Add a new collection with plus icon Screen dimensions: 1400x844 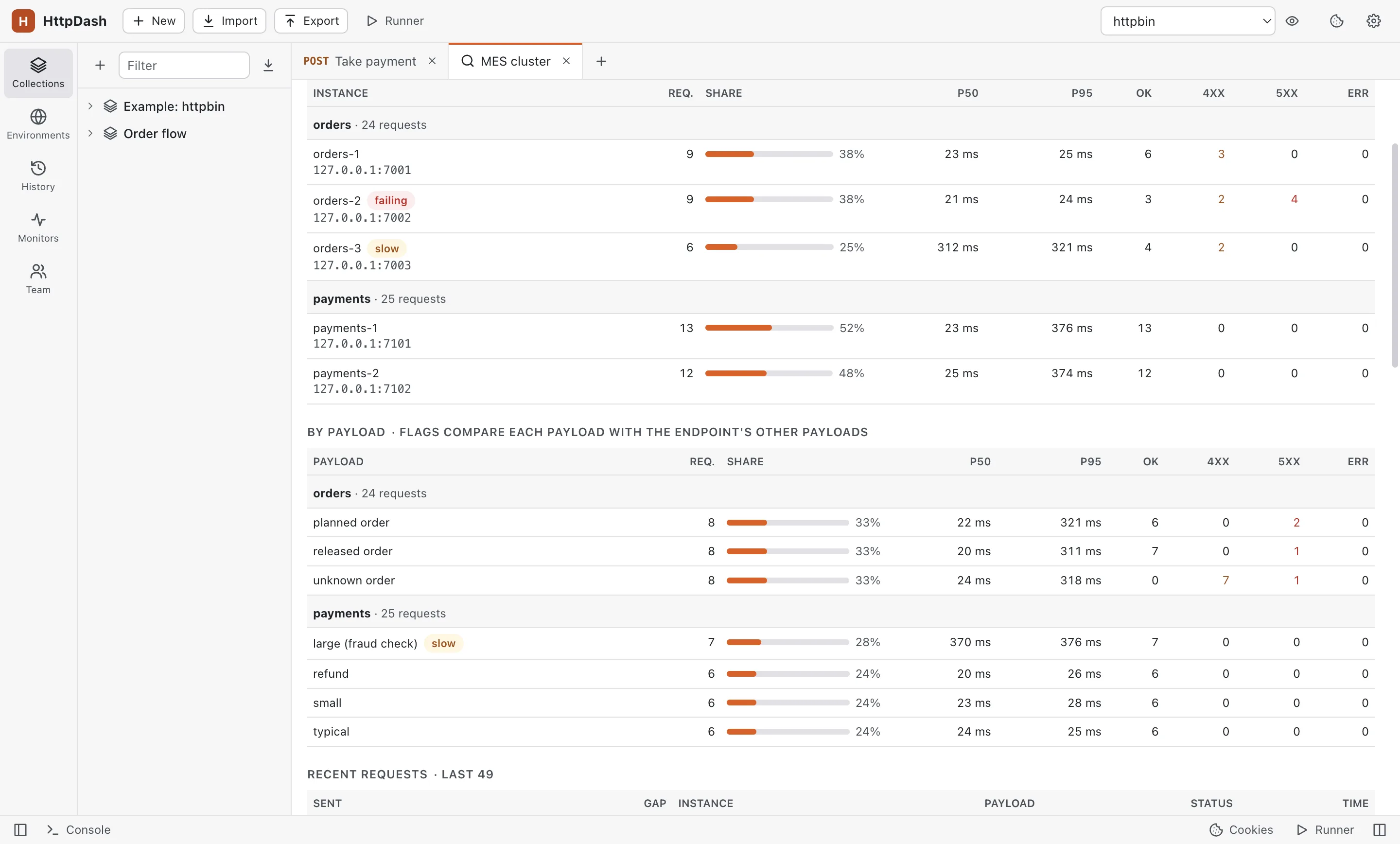tap(100, 65)
